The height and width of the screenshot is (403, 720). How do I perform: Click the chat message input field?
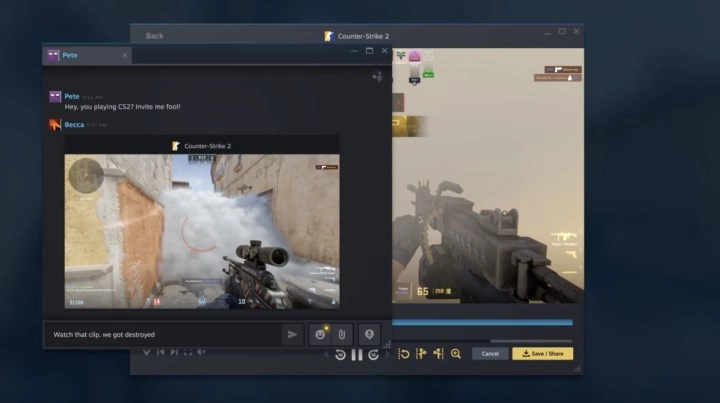(160, 334)
